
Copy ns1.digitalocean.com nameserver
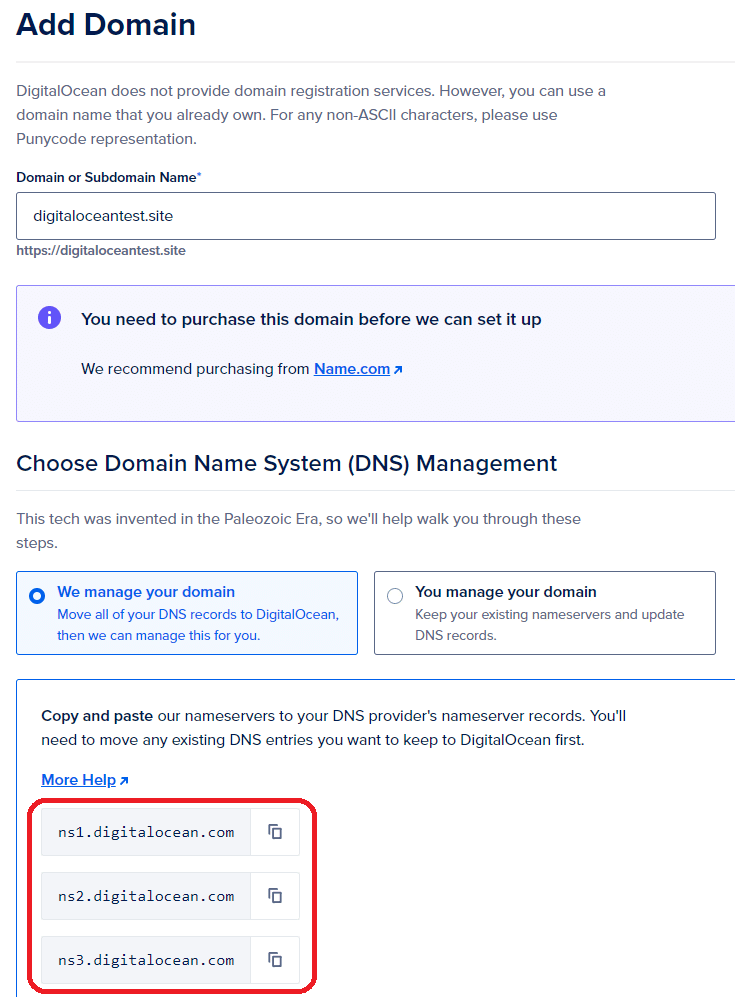275,832
